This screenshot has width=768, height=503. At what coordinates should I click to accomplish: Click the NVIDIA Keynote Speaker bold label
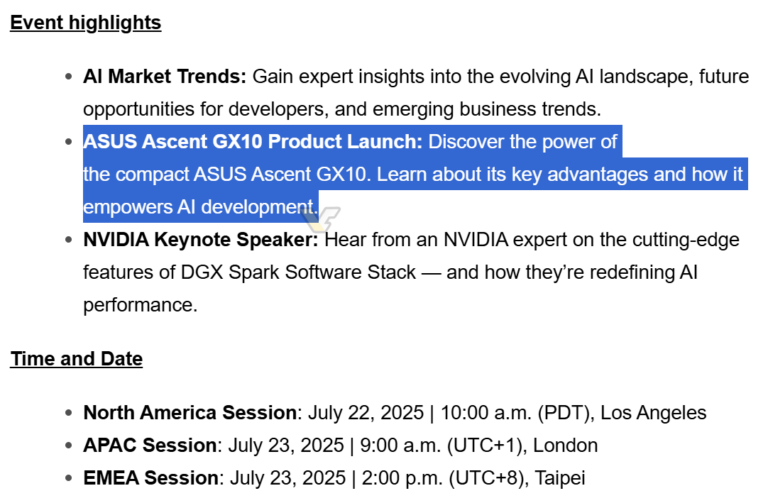pyautogui.click(x=201, y=240)
